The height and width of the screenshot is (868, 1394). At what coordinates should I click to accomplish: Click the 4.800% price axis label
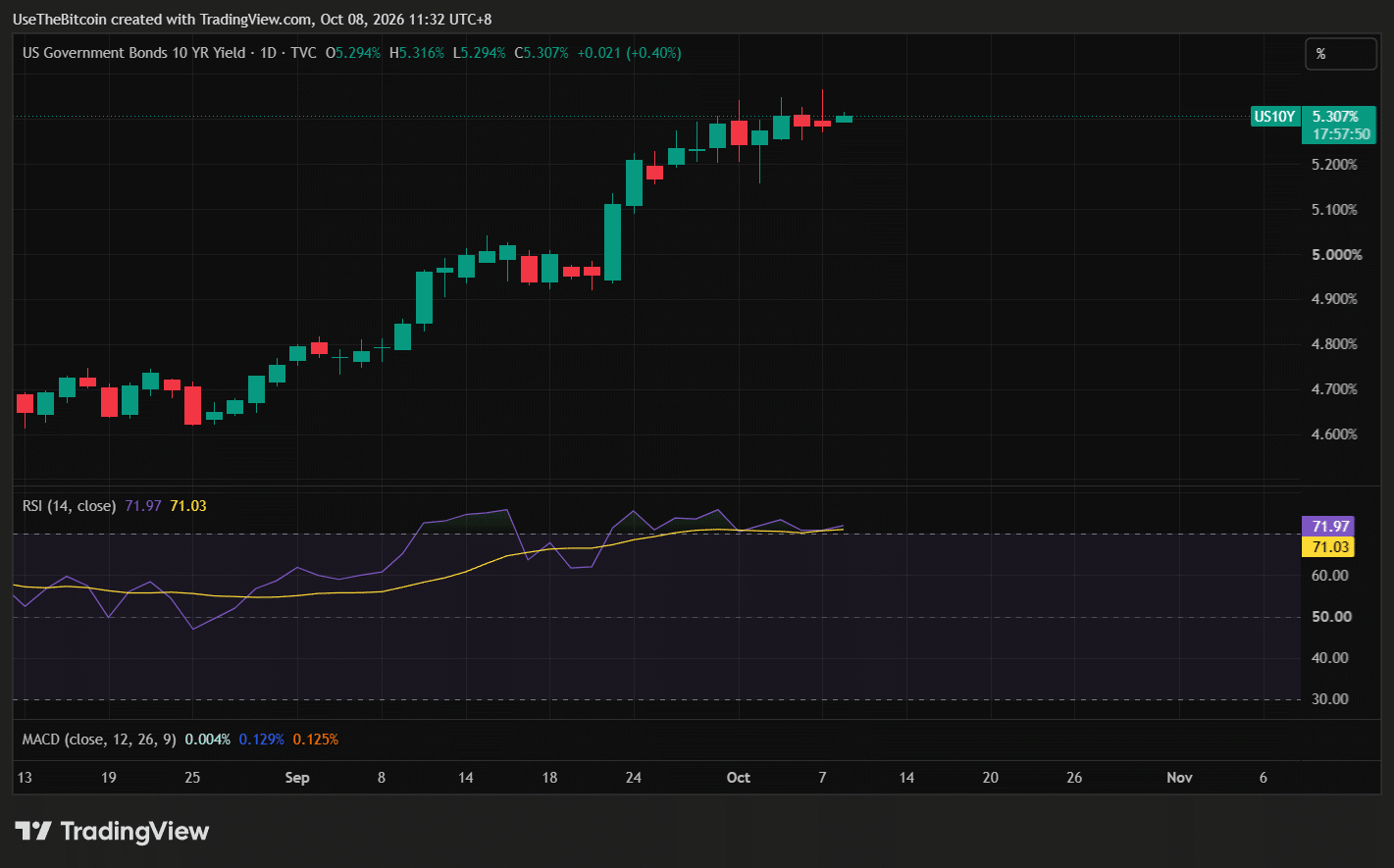click(1334, 344)
